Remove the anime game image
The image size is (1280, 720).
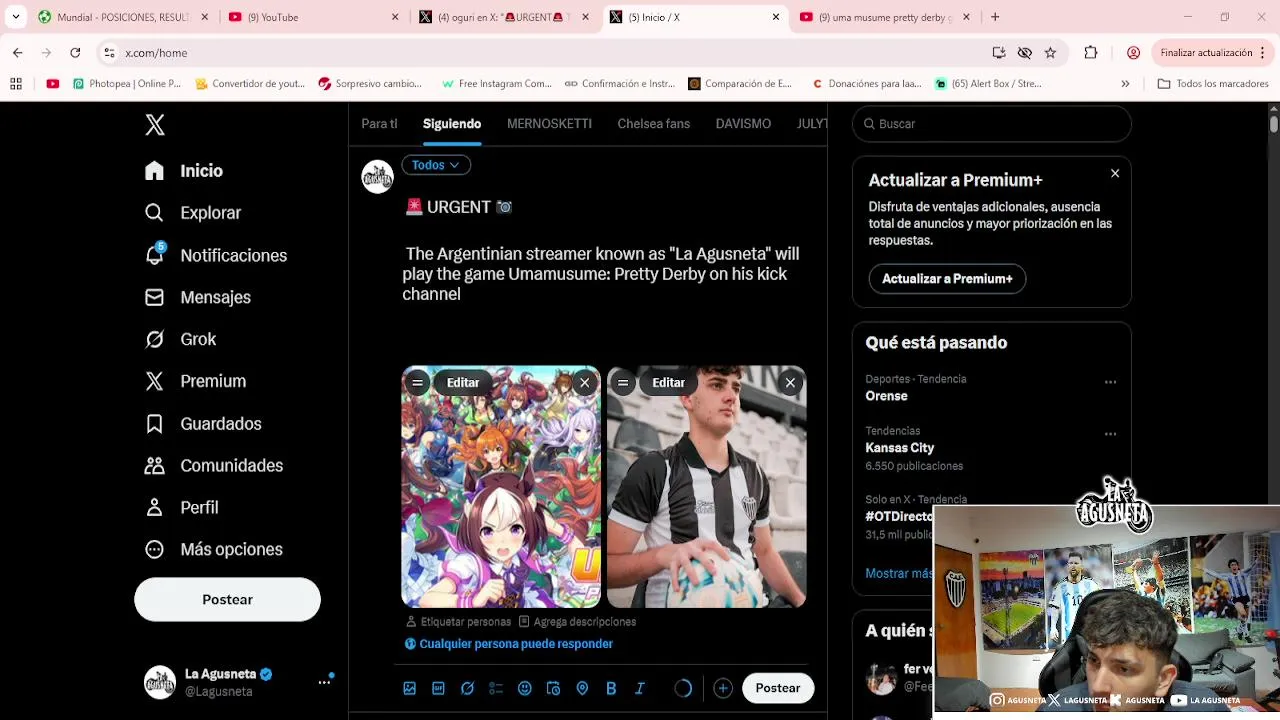(584, 383)
